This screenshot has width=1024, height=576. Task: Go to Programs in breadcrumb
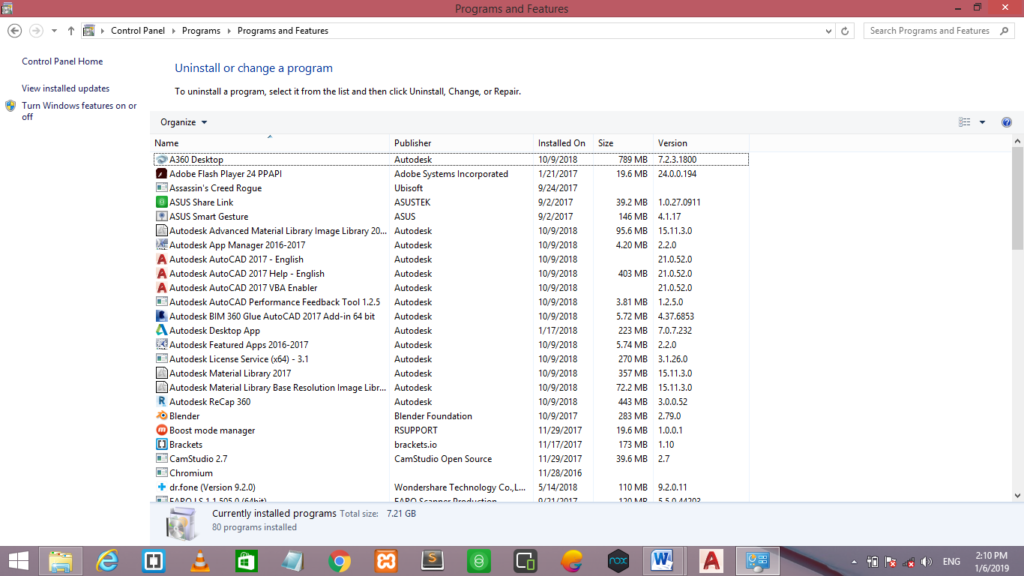tap(201, 31)
